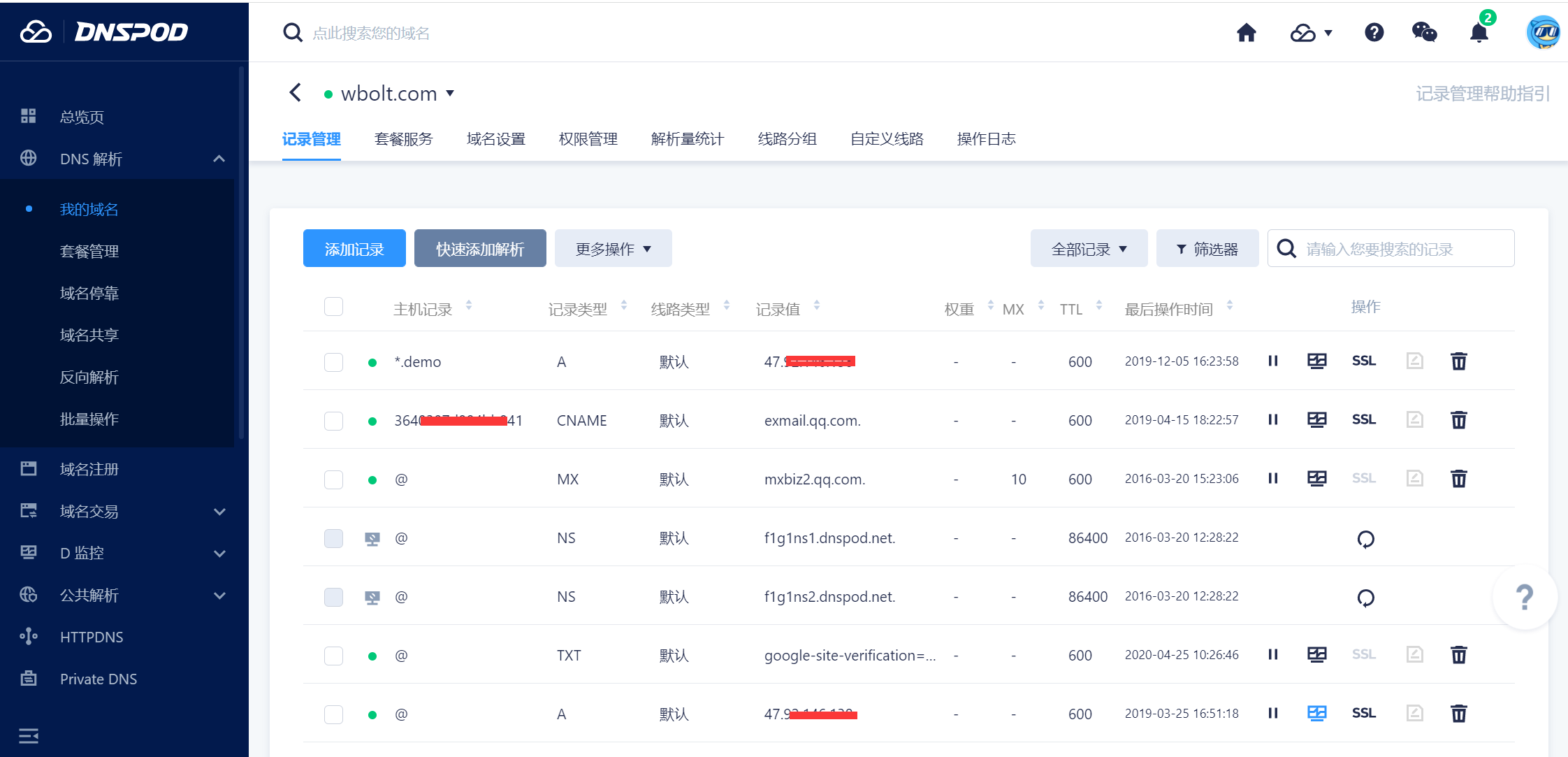Open the notifications bell
Screen dimensions: 1568x757
[1478, 33]
